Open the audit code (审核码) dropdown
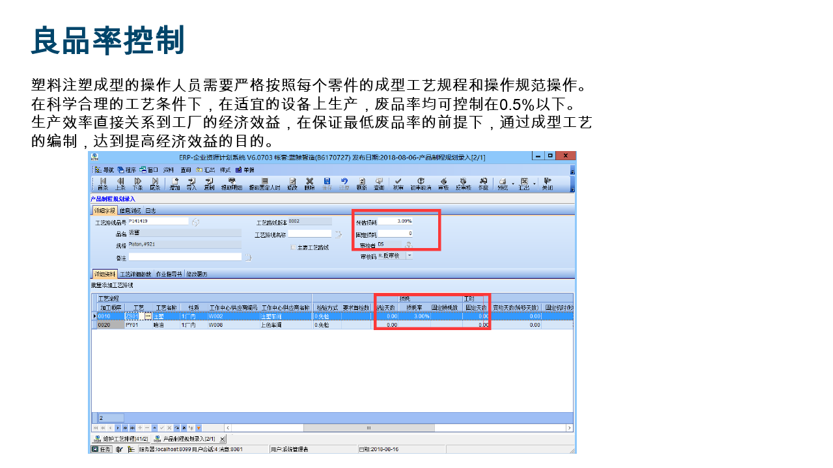The height and width of the screenshot is (468, 833). [x=409, y=256]
